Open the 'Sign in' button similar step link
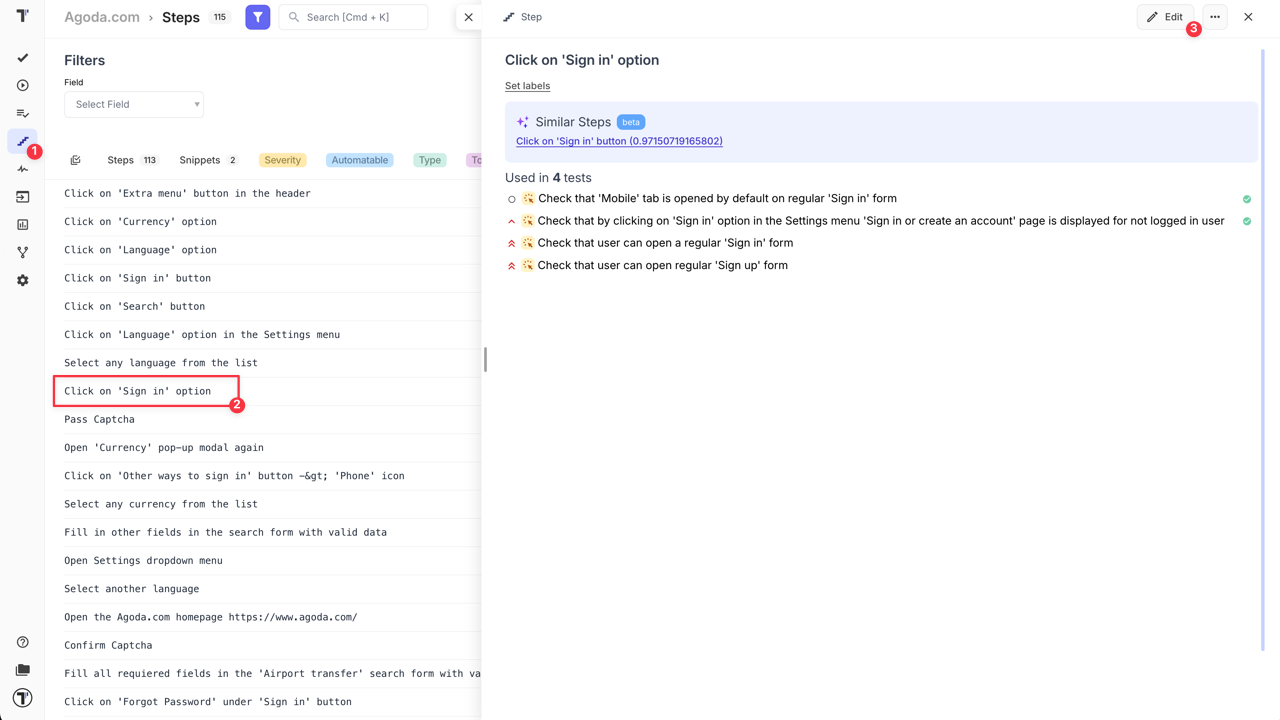Viewport: 1280px width, 720px height. point(619,141)
